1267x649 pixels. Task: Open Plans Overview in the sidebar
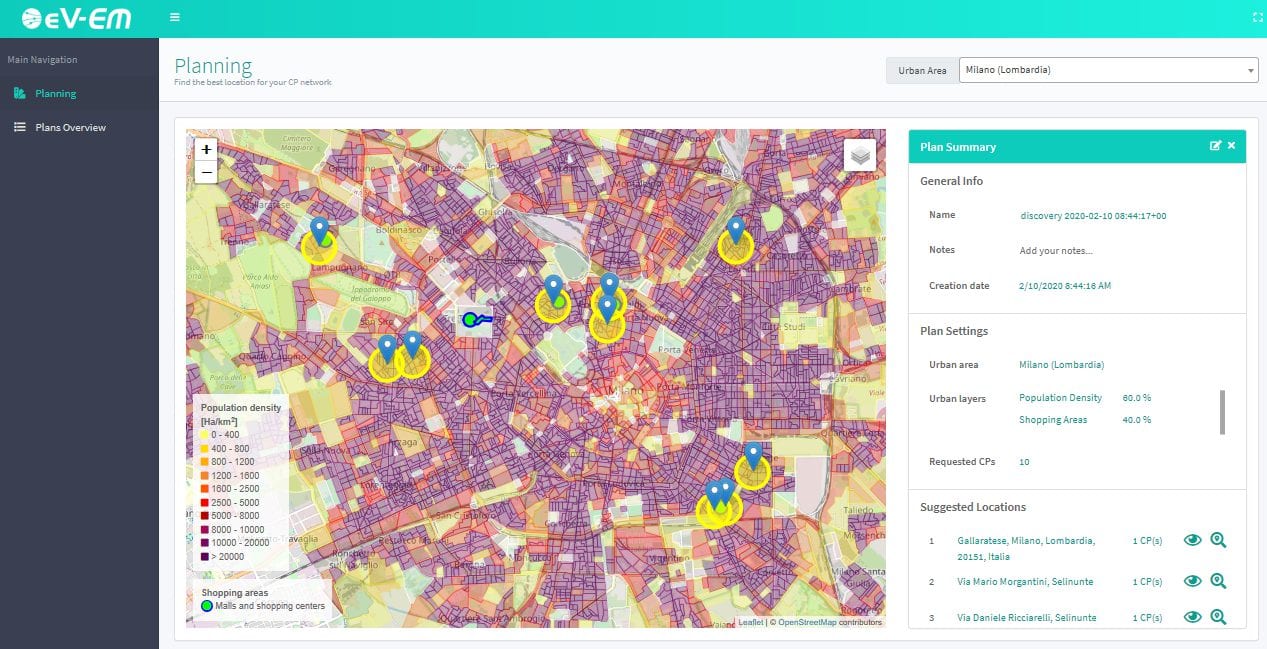69,128
